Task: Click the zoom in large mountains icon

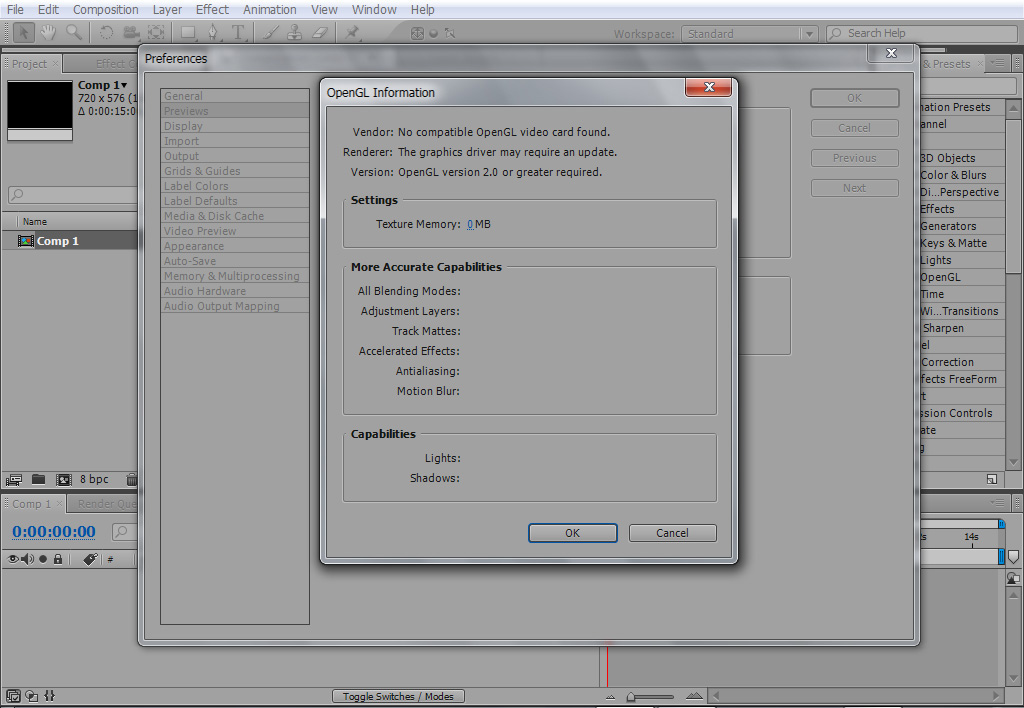Action: coord(695,696)
